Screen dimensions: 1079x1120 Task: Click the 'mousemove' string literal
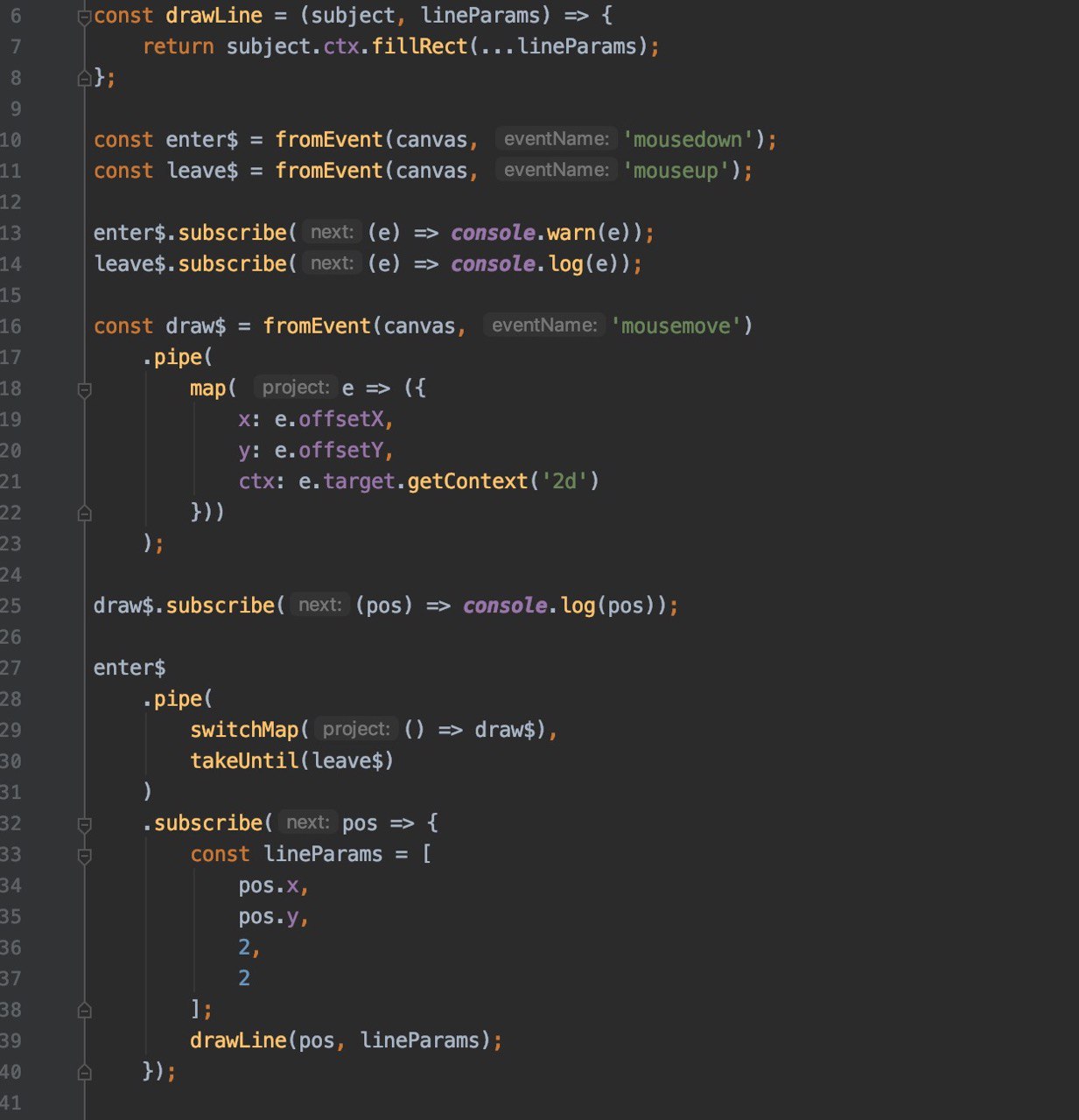(x=676, y=326)
